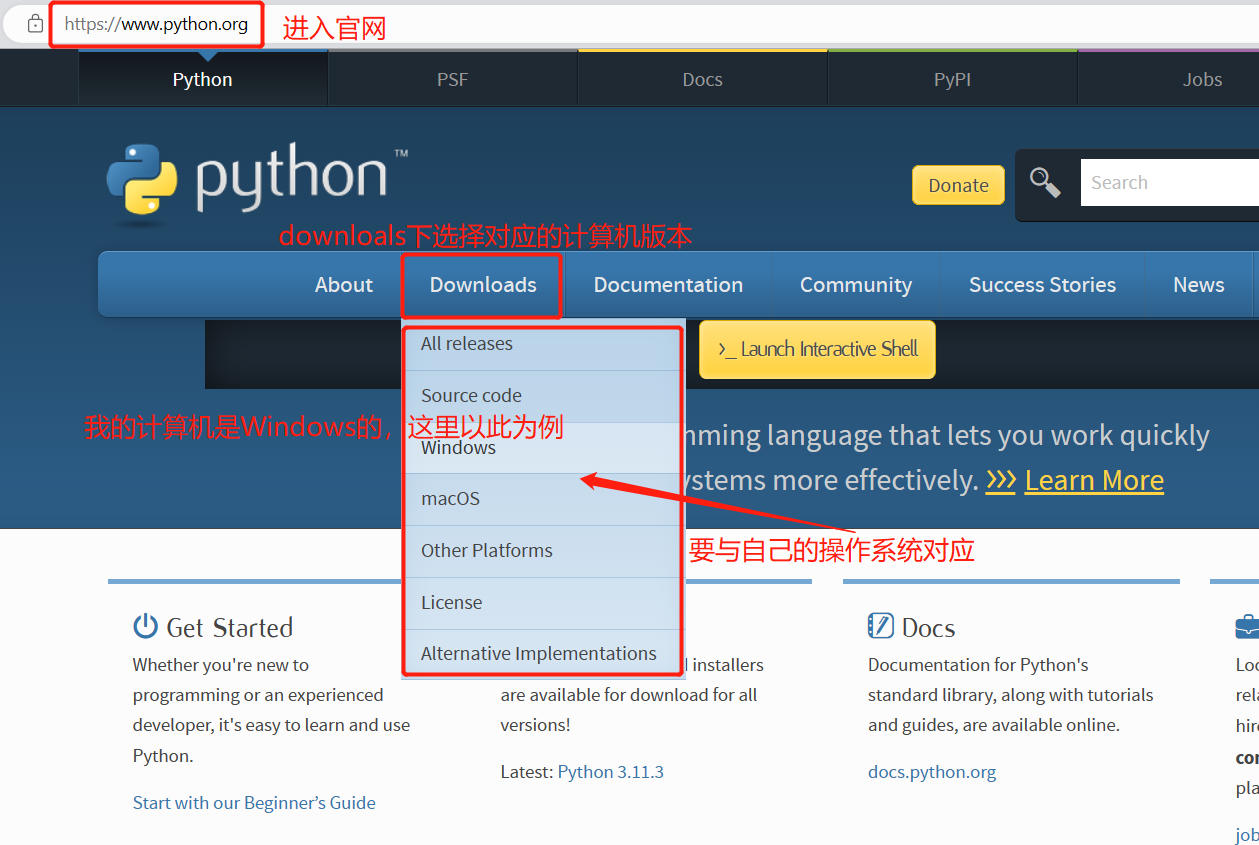Open the Docs top tab
The height and width of the screenshot is (845, 1259).
(x=702, y=79)
